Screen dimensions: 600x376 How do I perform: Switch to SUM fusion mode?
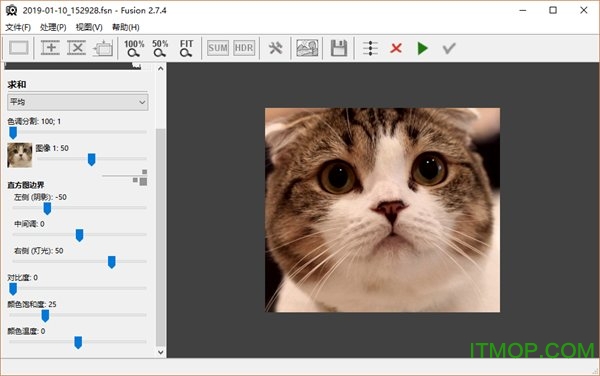click(218, 48)
